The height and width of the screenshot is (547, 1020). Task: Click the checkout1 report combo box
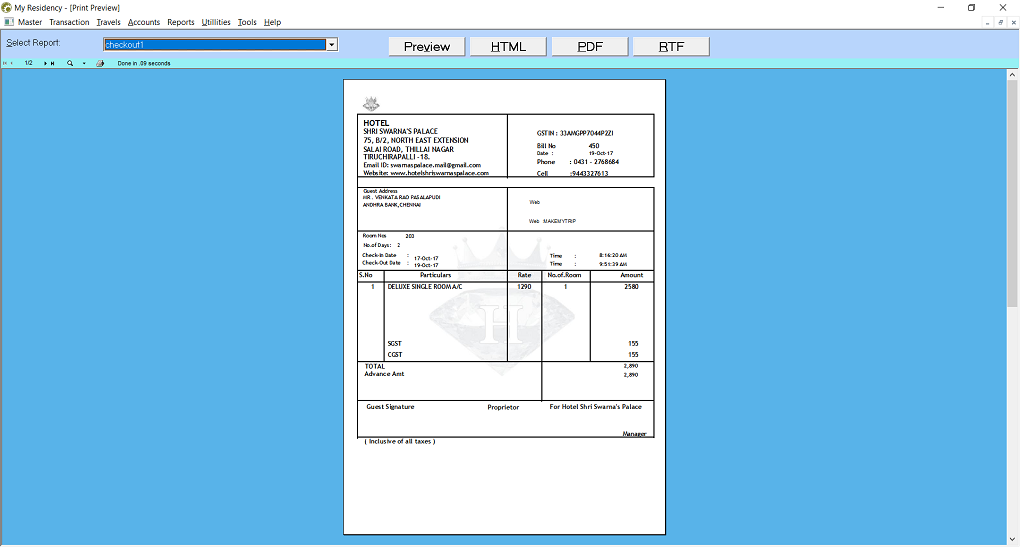pyautogui.click(x=214, y=44)
